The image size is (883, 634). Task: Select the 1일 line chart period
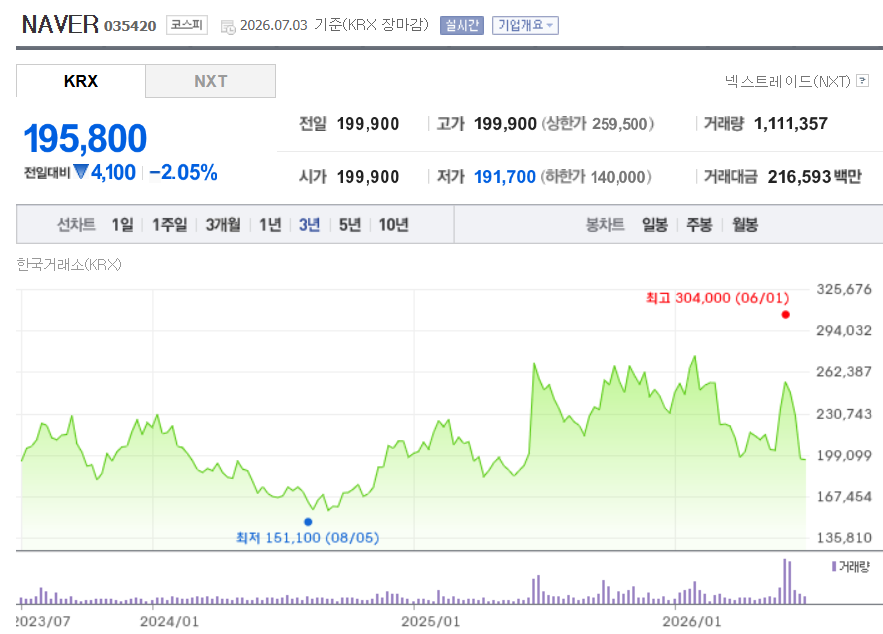tap(122, 225)
